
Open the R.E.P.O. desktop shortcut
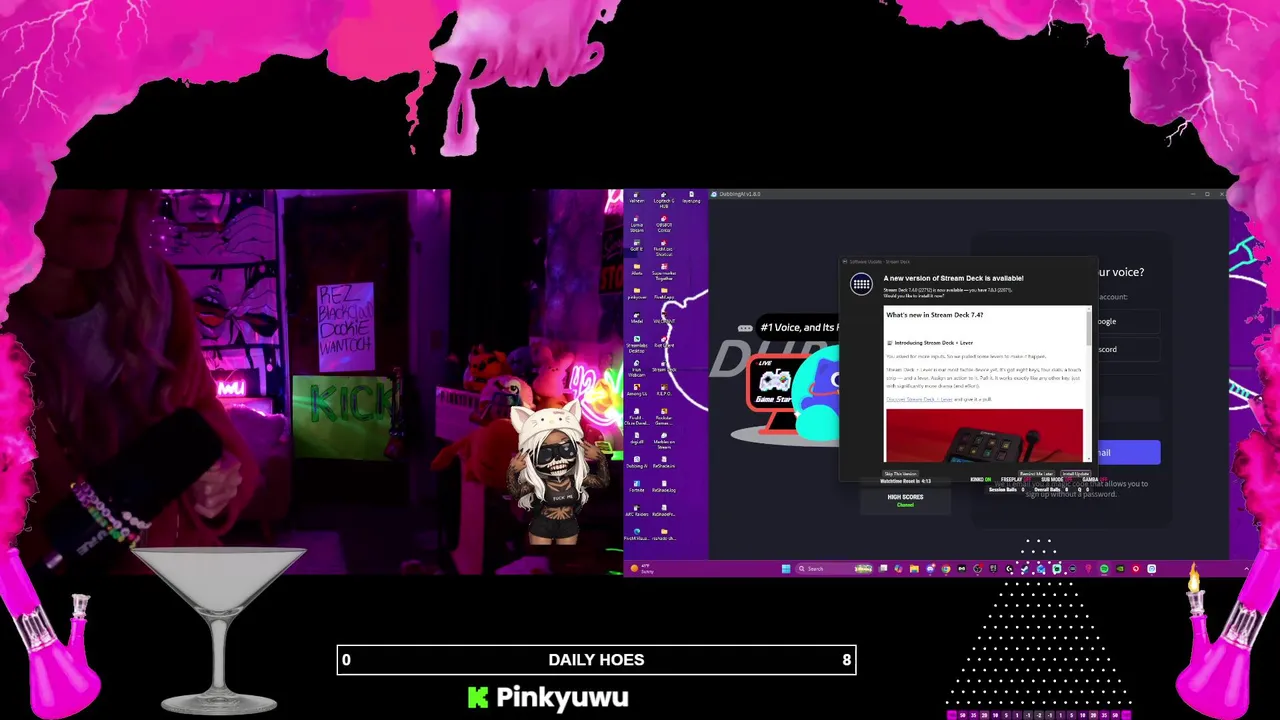tap(664, 390)
